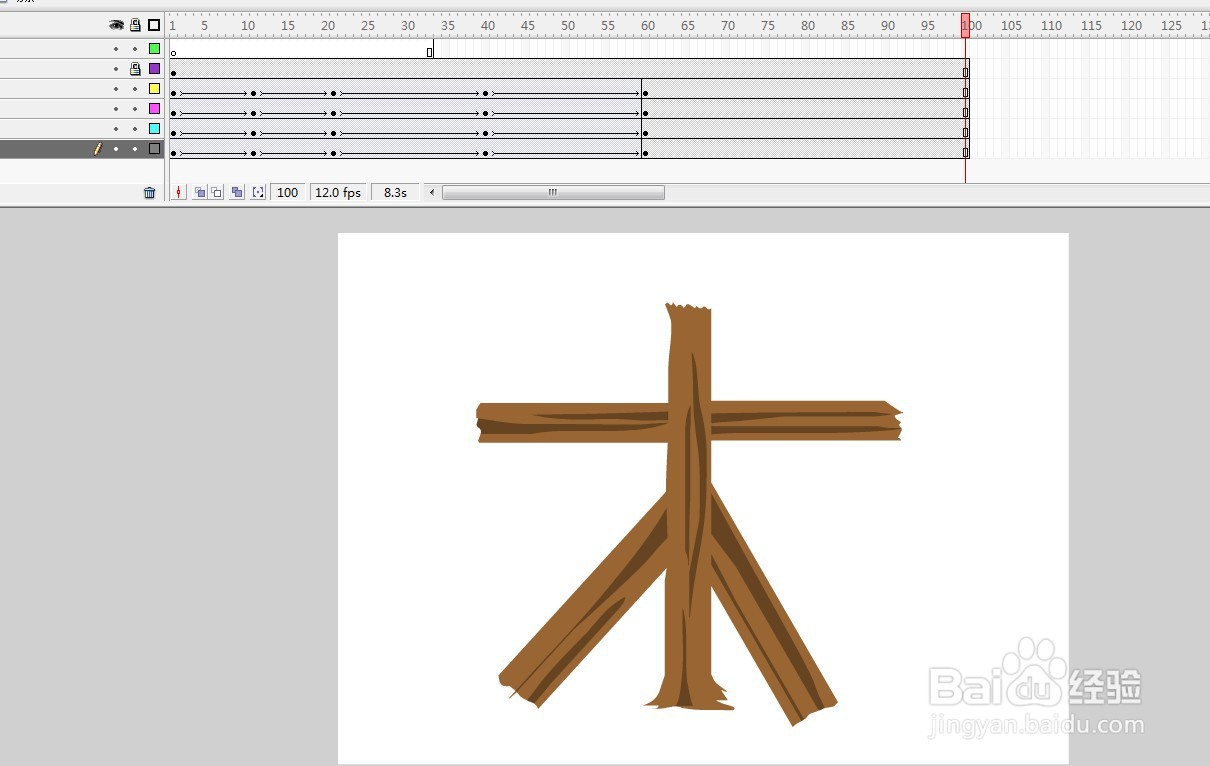Image resolution: width=1210 pixels, height=766 pixels.
Task: Lock the cyan swatch layer
Action: tap(135, 129)
